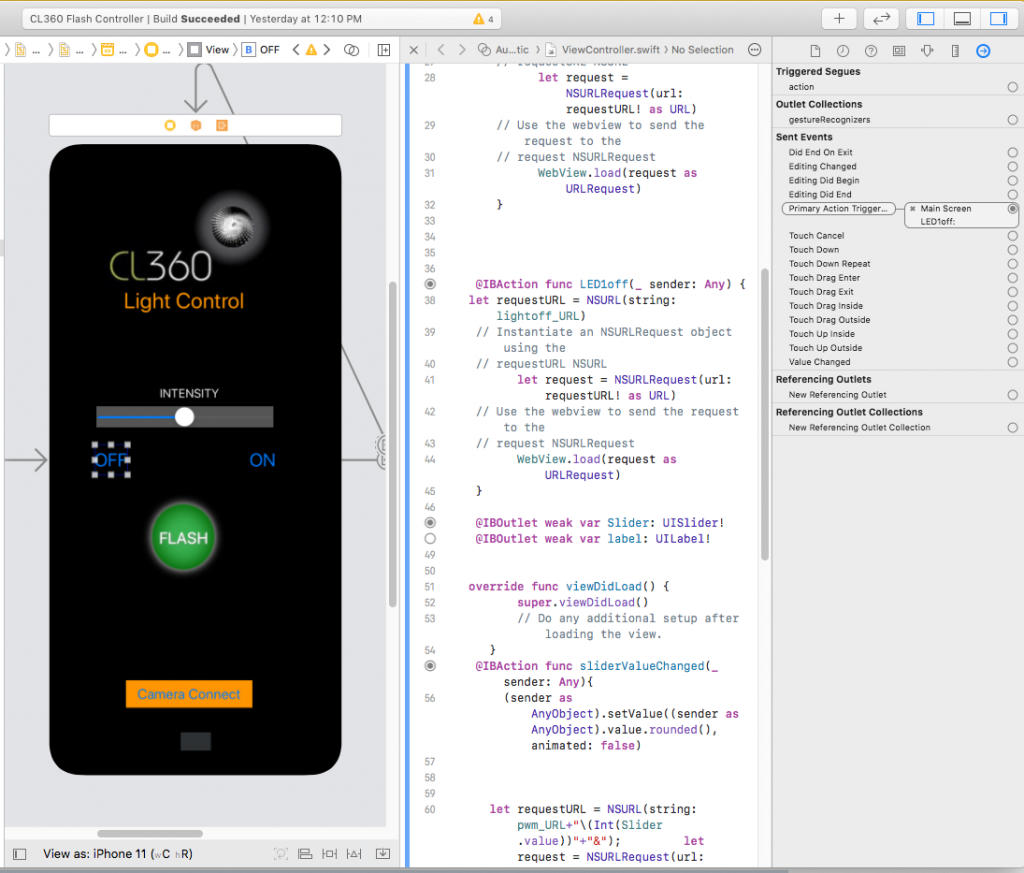Jump to the previous issue
Screen dimensions: 1024x873
click(296, 50)
